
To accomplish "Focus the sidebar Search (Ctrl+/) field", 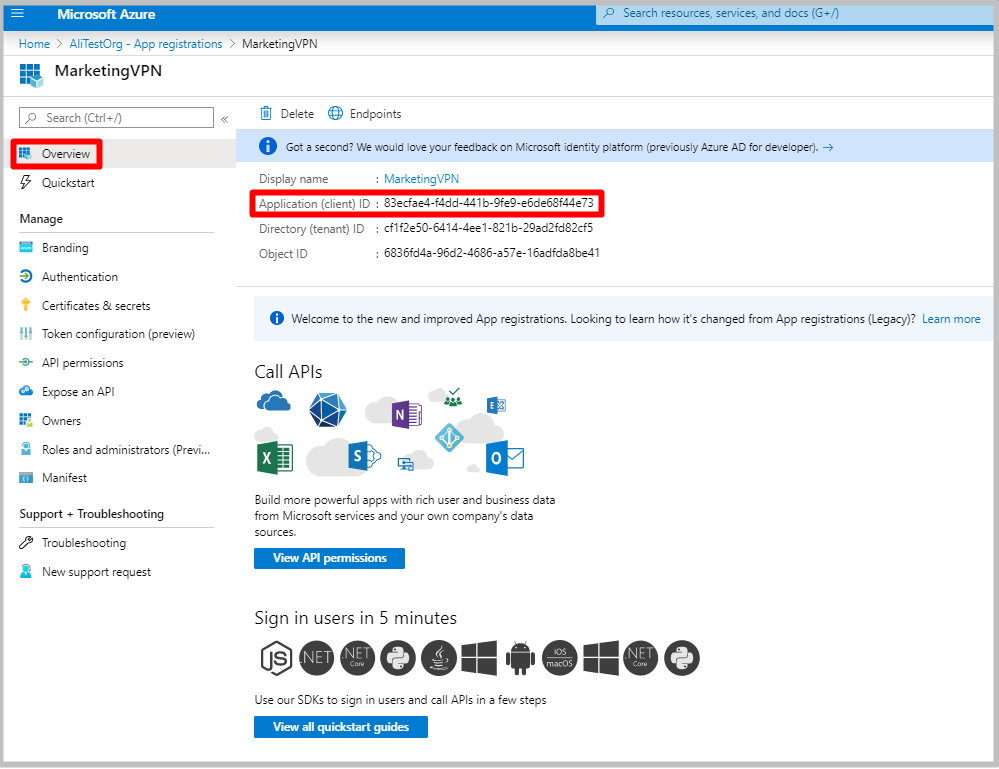I will [x=117, y=118].
